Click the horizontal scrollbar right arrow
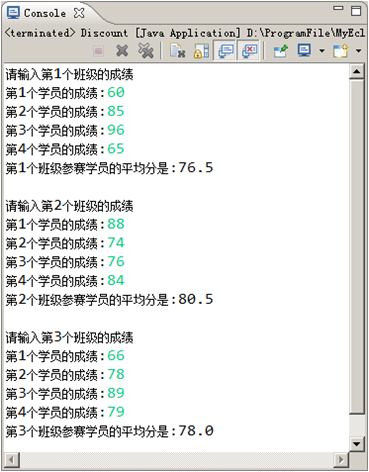This screenshot has height=472, width=369. click(341, 460)
